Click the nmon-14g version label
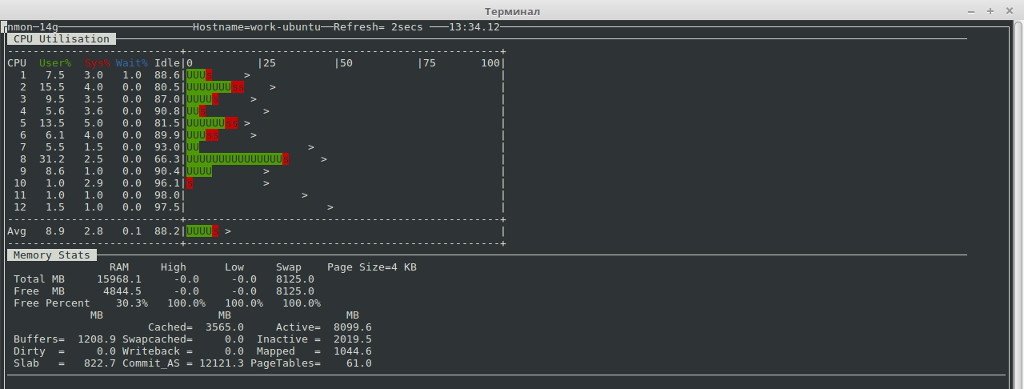 [x=32, y=27]
